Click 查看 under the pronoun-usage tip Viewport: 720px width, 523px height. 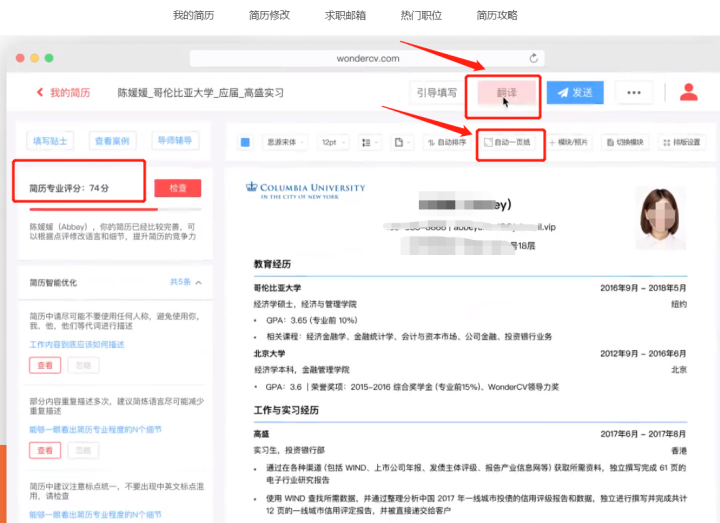point(45,366)
